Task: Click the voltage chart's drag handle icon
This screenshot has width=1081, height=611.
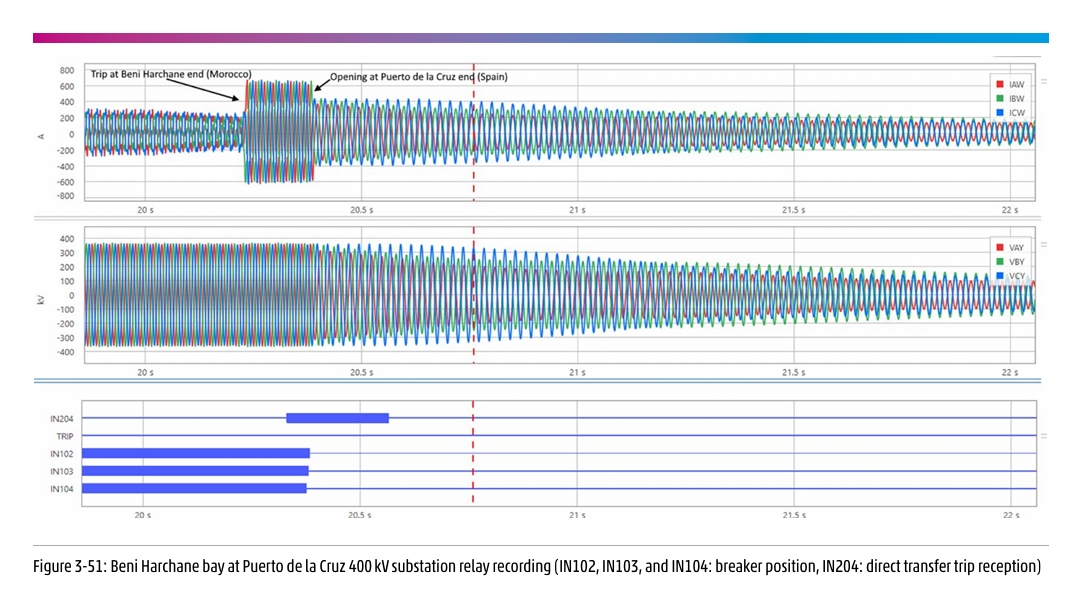Action: click(1044, 244)
